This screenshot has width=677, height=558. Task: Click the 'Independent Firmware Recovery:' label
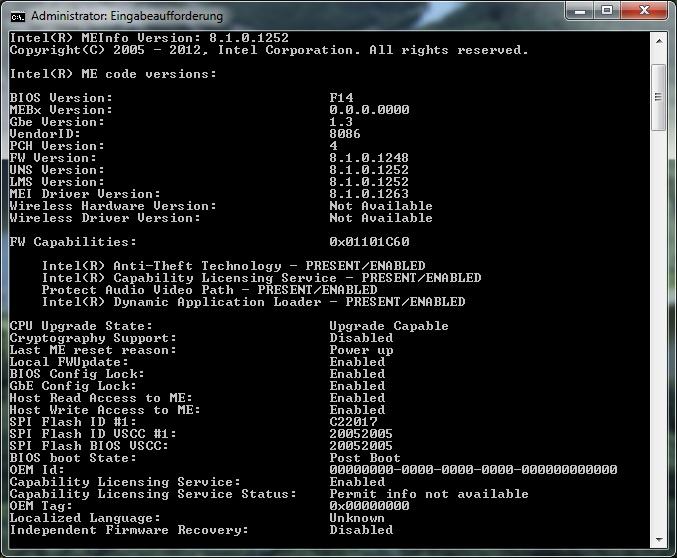(130, 530)
